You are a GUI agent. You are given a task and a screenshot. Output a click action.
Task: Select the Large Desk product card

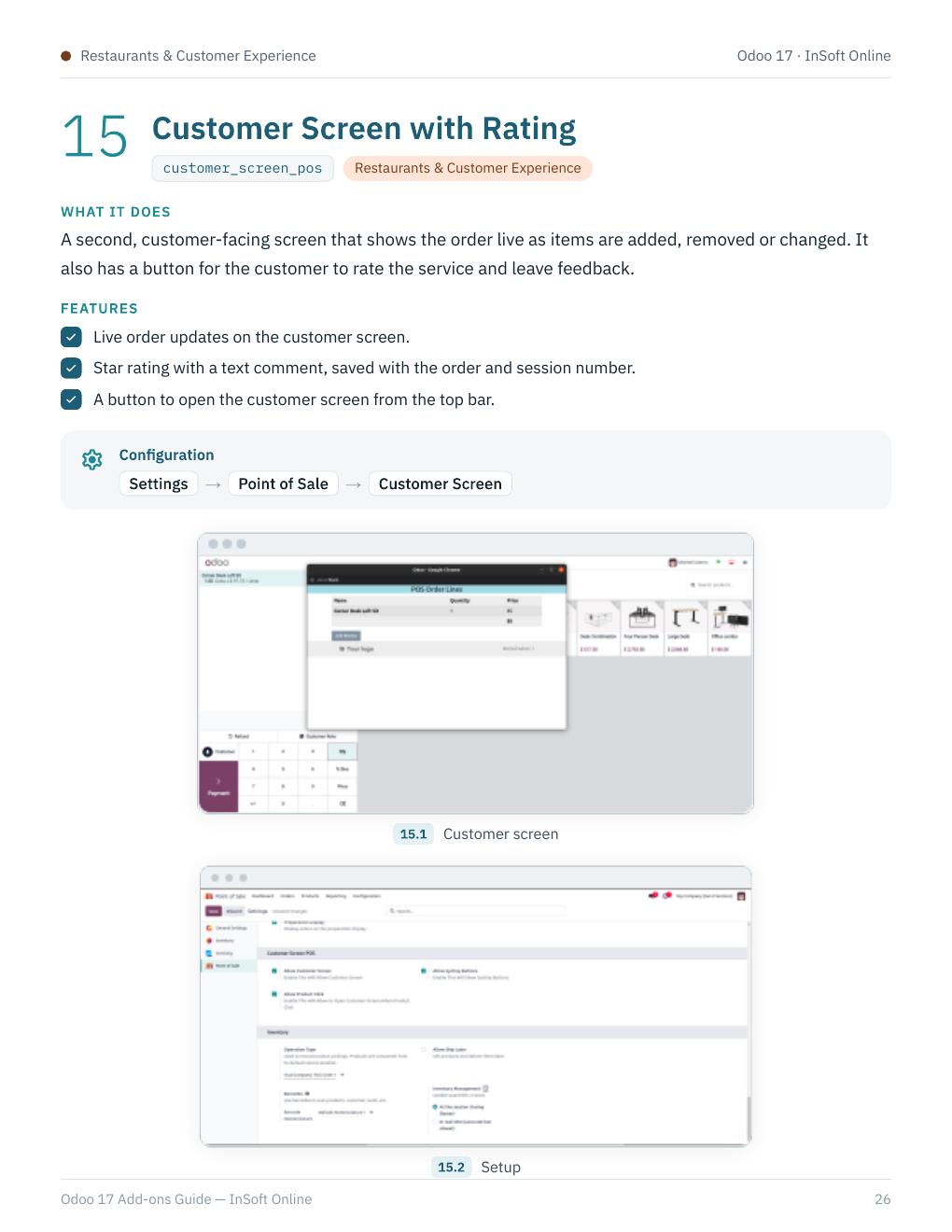click(685, 628)
